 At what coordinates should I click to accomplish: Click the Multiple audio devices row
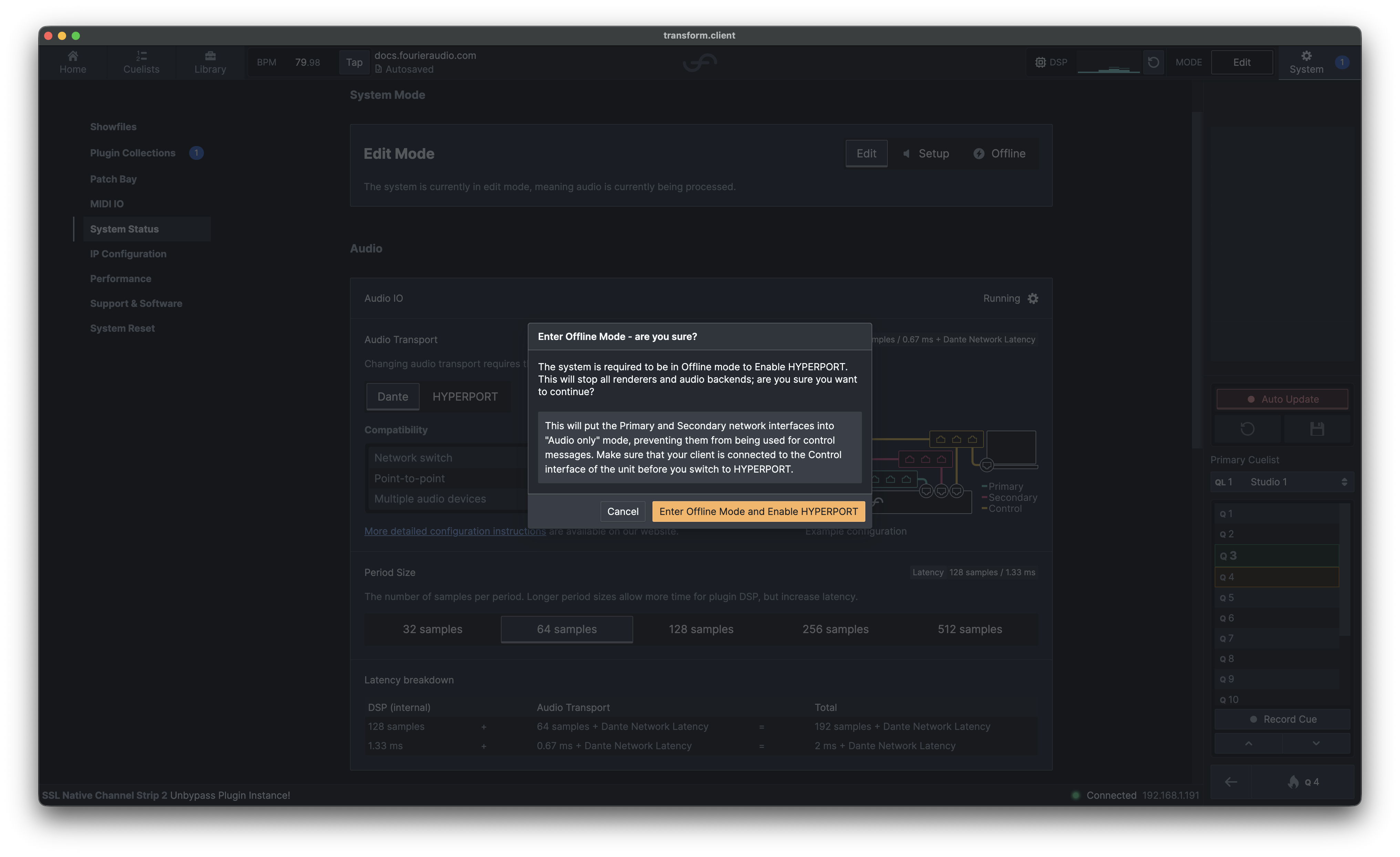tap(448, 499)
